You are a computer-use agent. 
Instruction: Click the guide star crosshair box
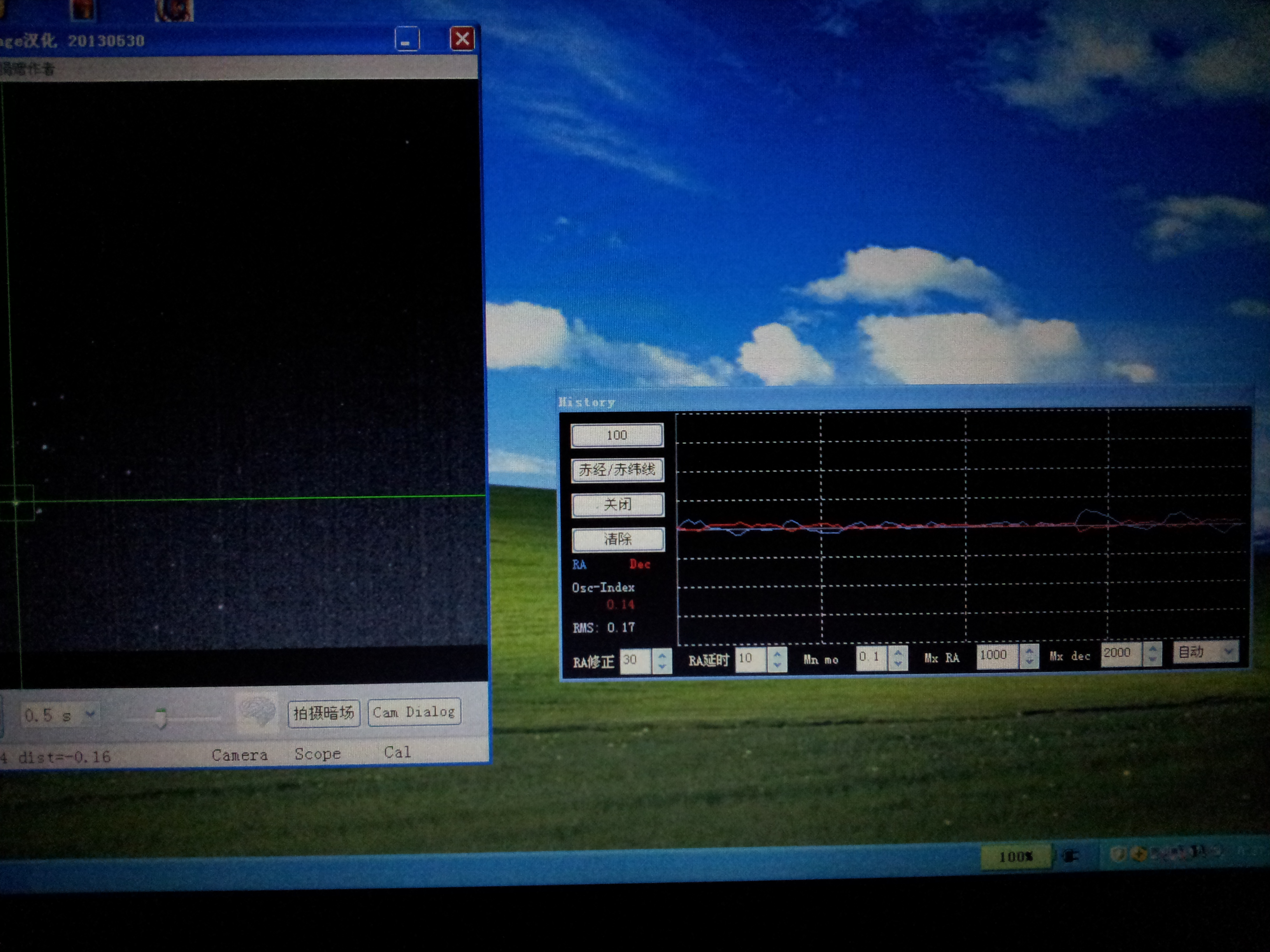(x=16, y=503)
